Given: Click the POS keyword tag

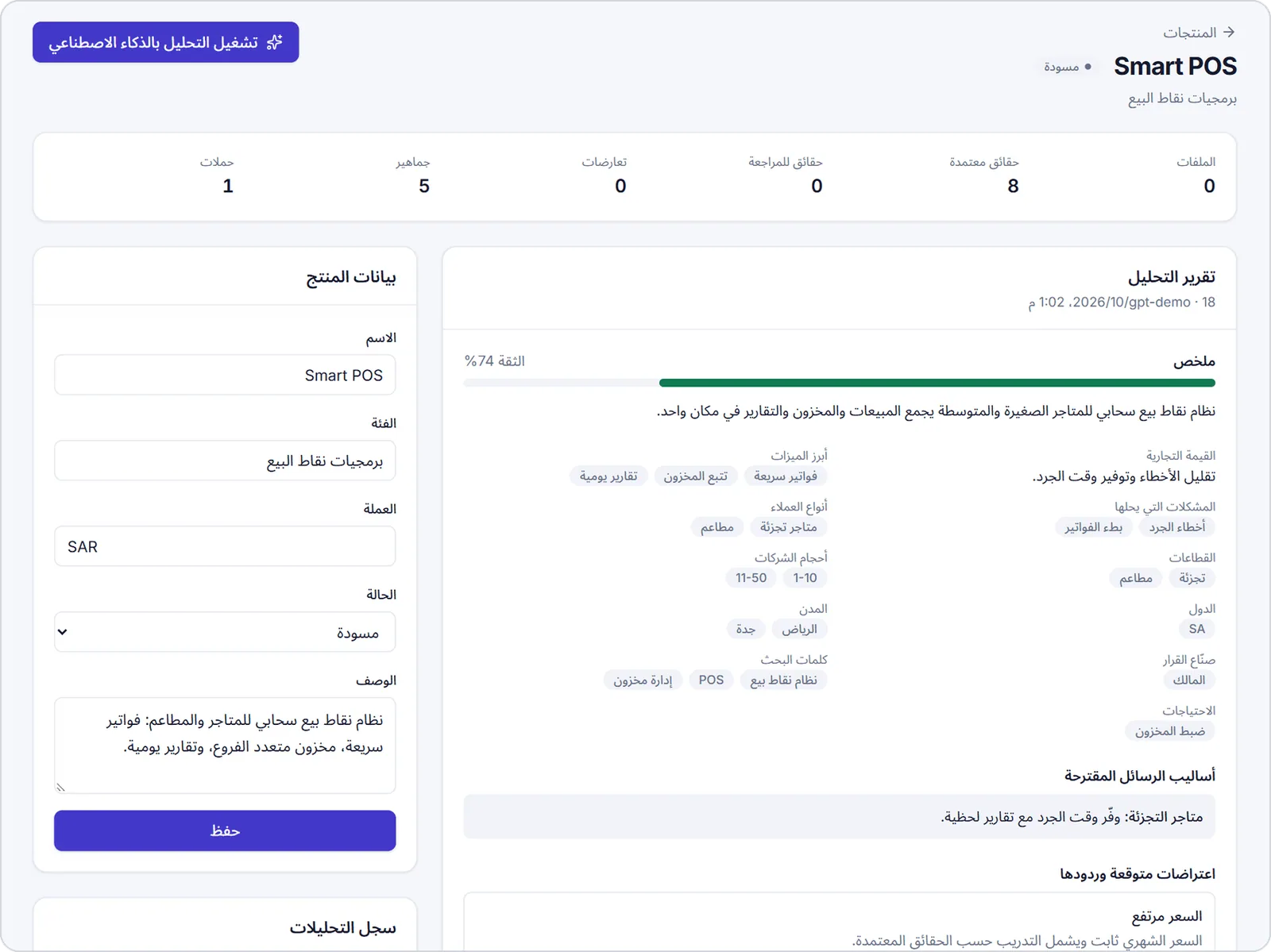Looking at the screenshot, I should (x=712, y=680).
